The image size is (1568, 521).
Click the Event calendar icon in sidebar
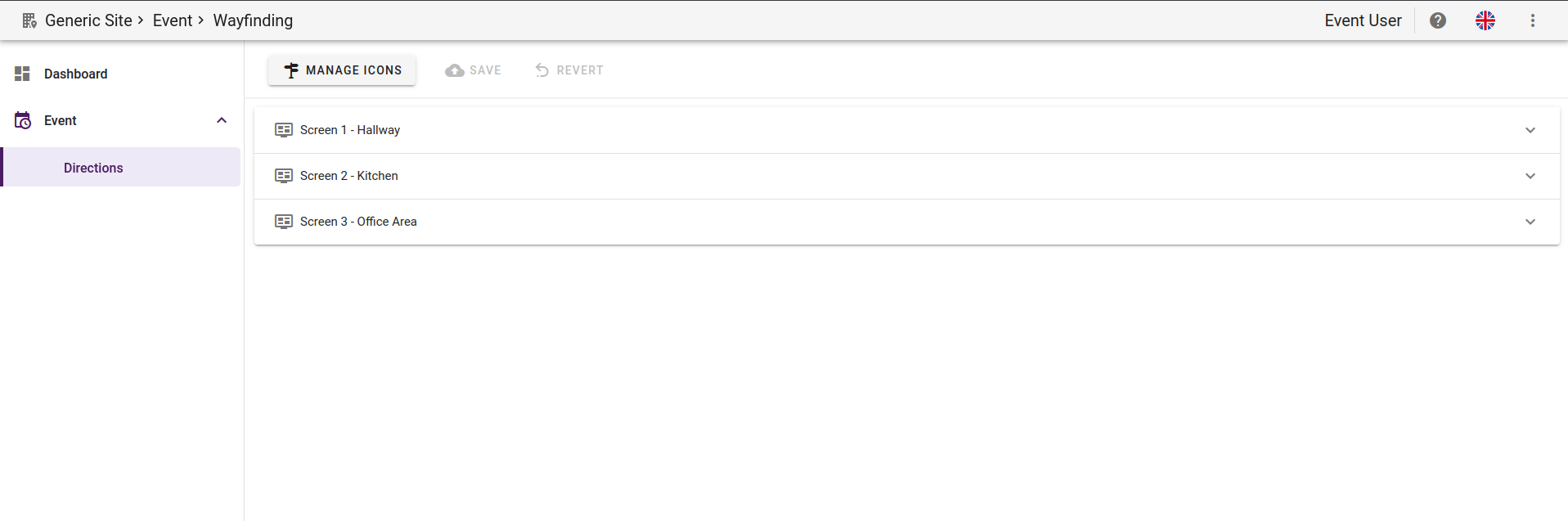22,120
